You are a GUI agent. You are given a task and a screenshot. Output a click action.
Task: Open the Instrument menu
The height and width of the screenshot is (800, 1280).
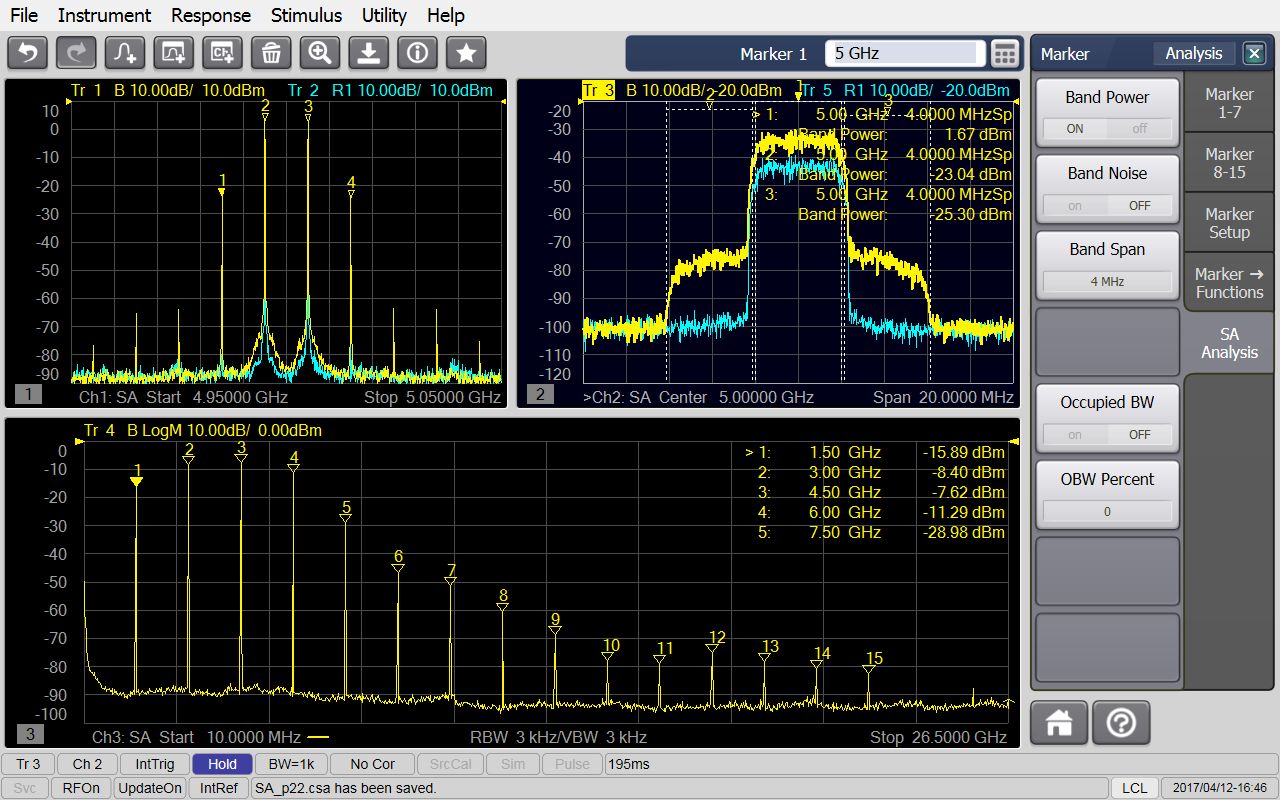click(x=104, y=15)
